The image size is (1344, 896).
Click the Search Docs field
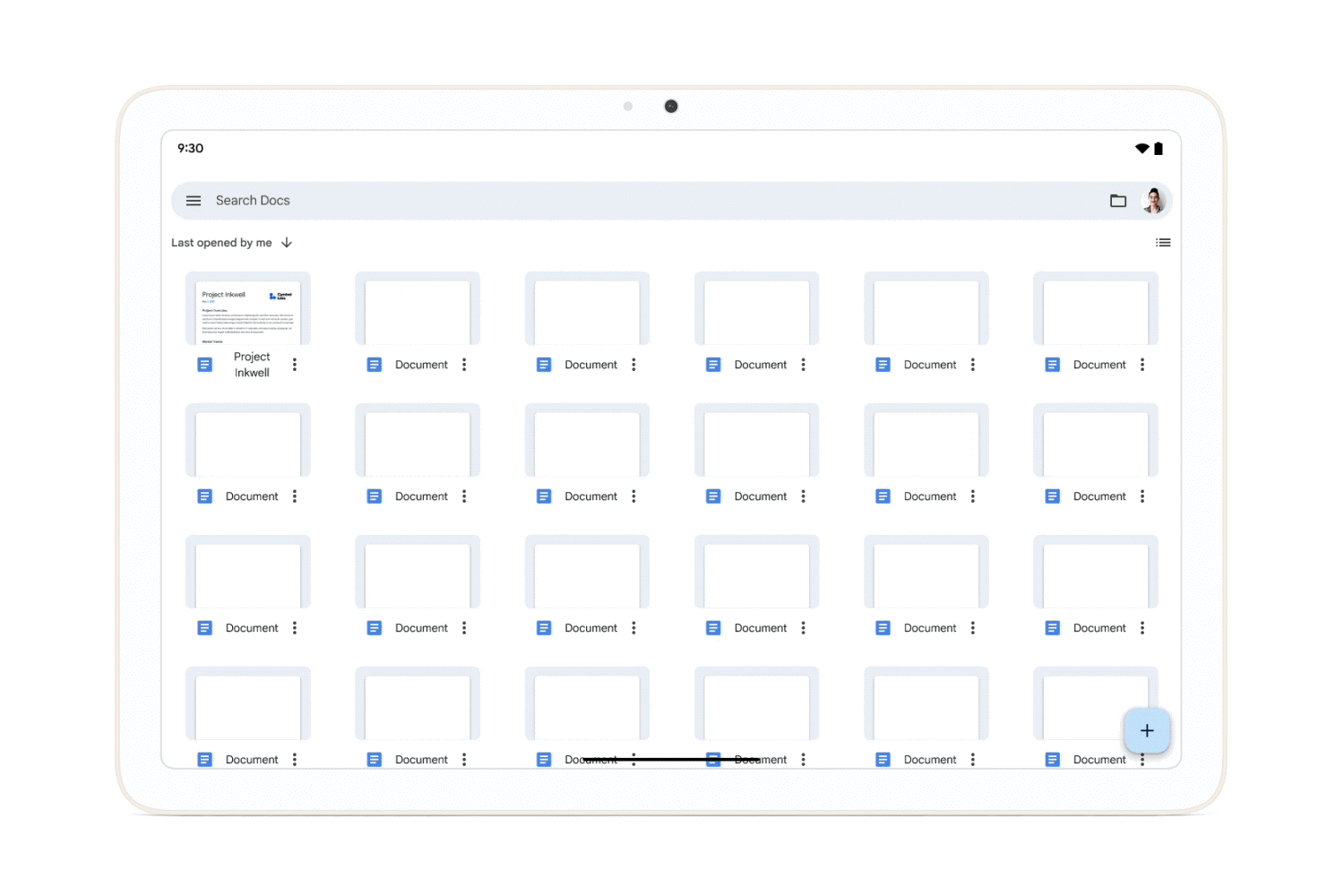(x=627, y=201)
